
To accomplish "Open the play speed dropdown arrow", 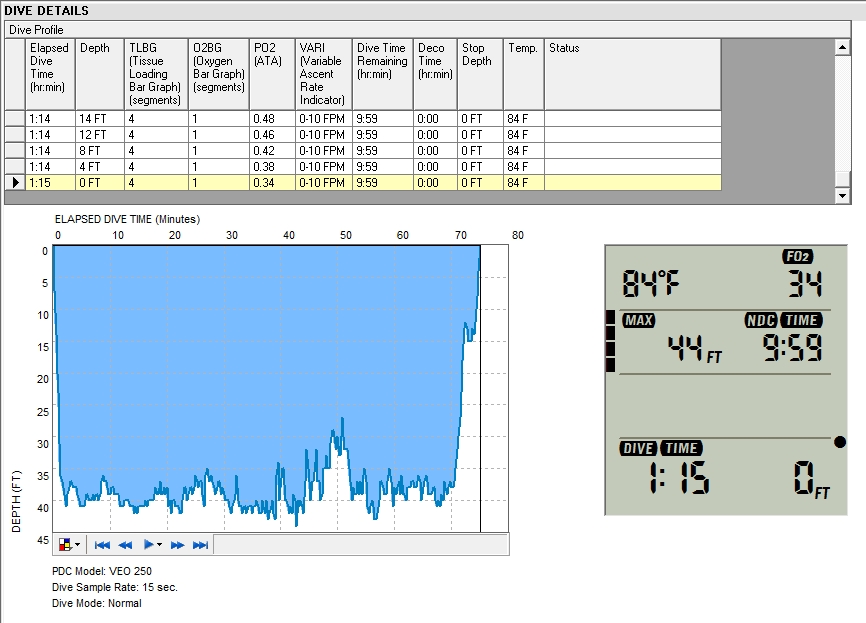I will click(159, 545).
